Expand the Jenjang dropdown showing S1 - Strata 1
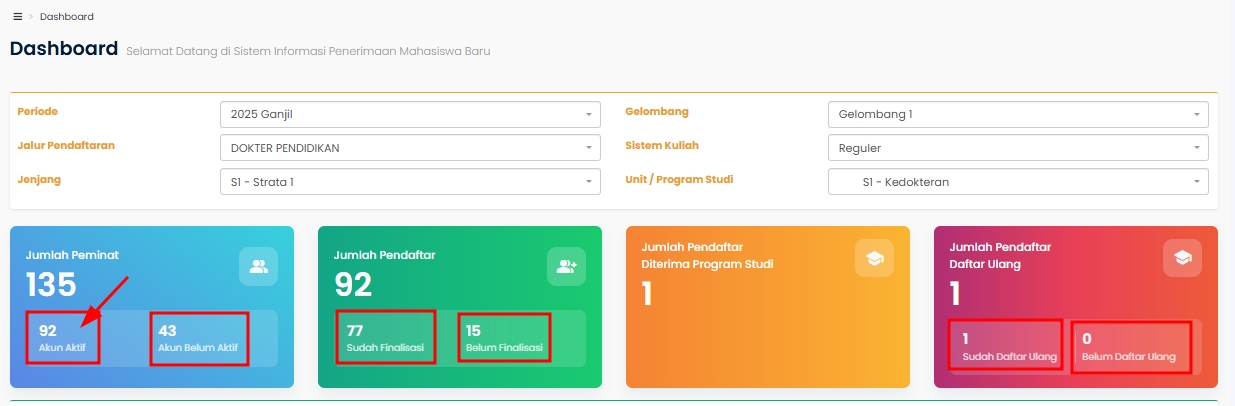The width and height of the screenshot is (1235, 406). pyautogui.click(x=410, y=182)
